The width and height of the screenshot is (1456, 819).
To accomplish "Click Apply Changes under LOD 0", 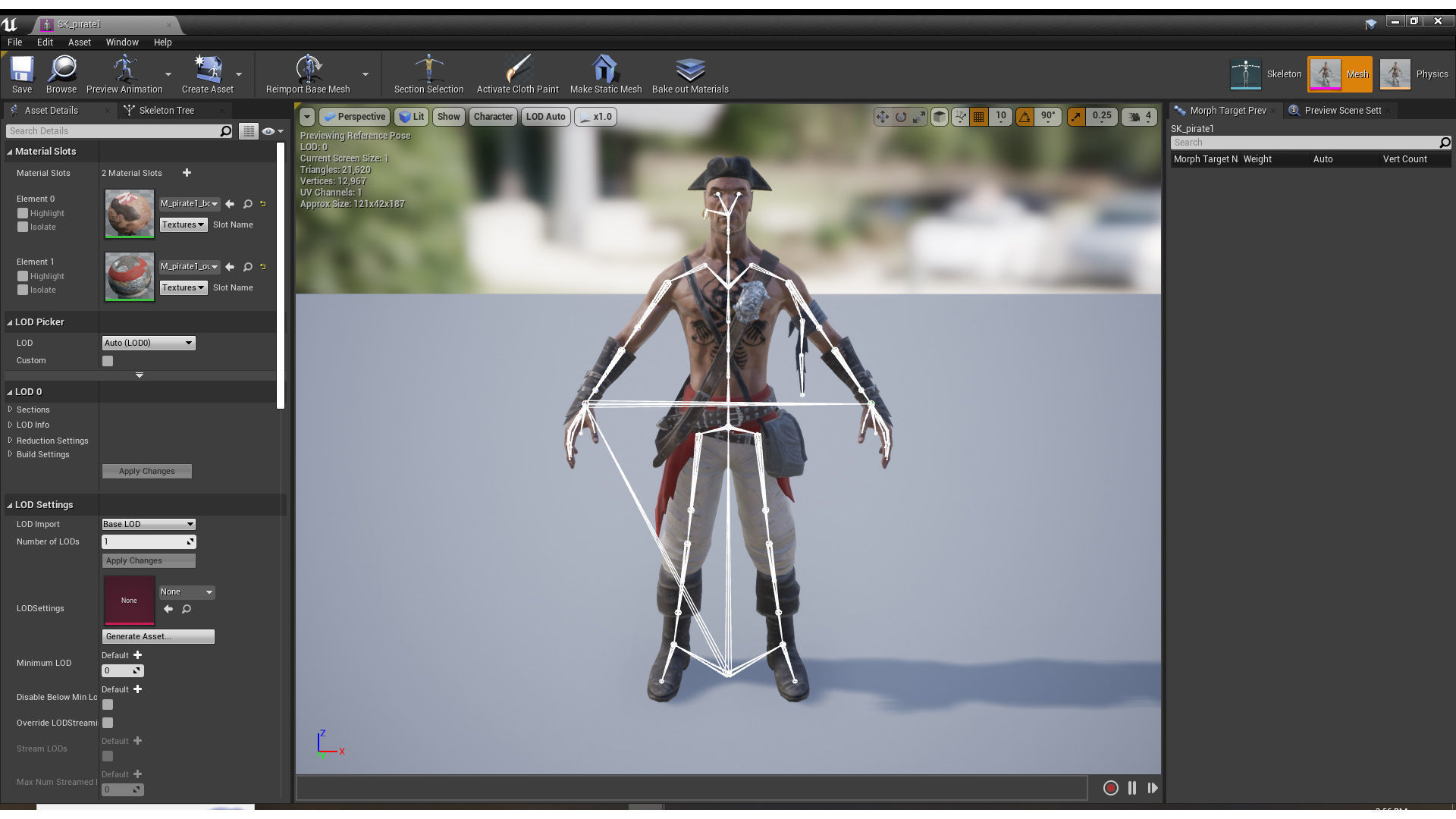I will (x=146, y=471).
